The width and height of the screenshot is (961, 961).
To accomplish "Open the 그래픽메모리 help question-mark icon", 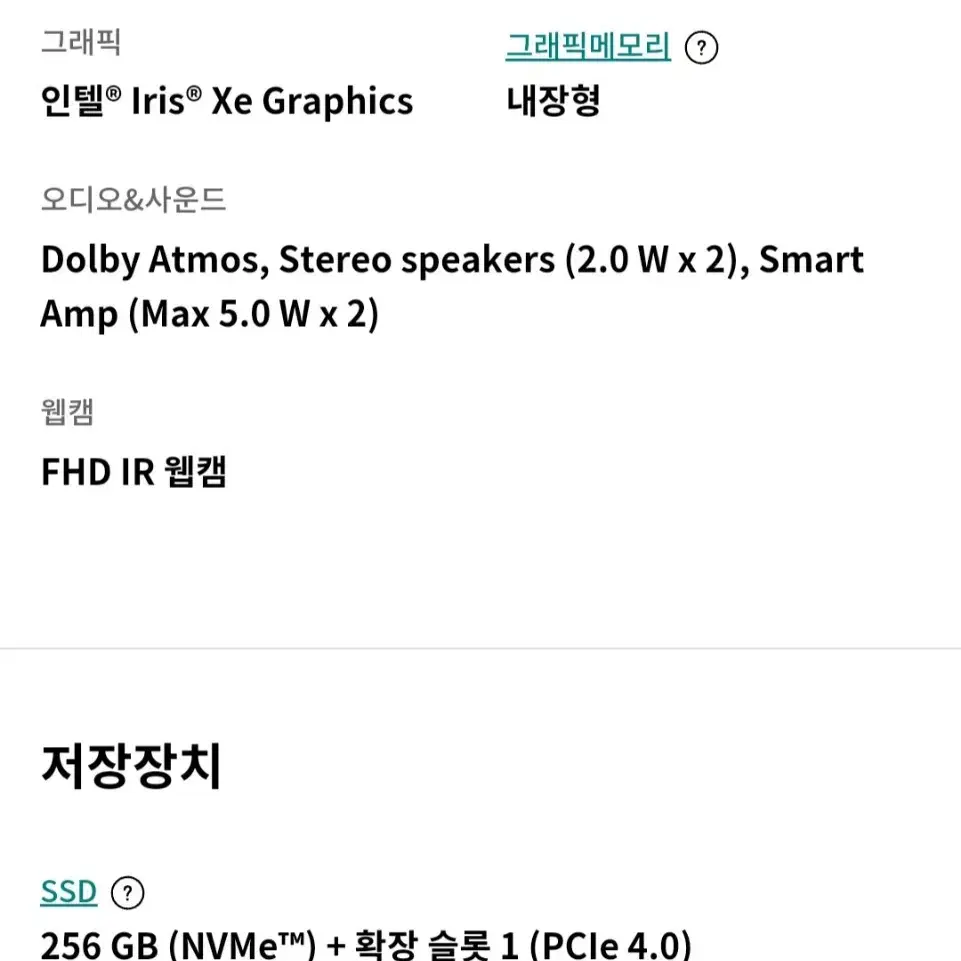I will (701, 48).
